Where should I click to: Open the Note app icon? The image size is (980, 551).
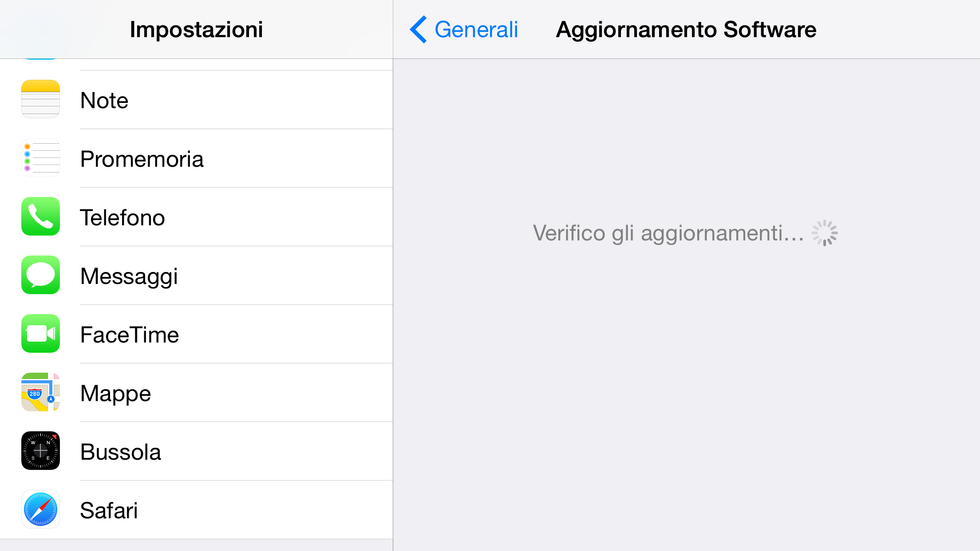pyautogui.click(x=41, y=99)
